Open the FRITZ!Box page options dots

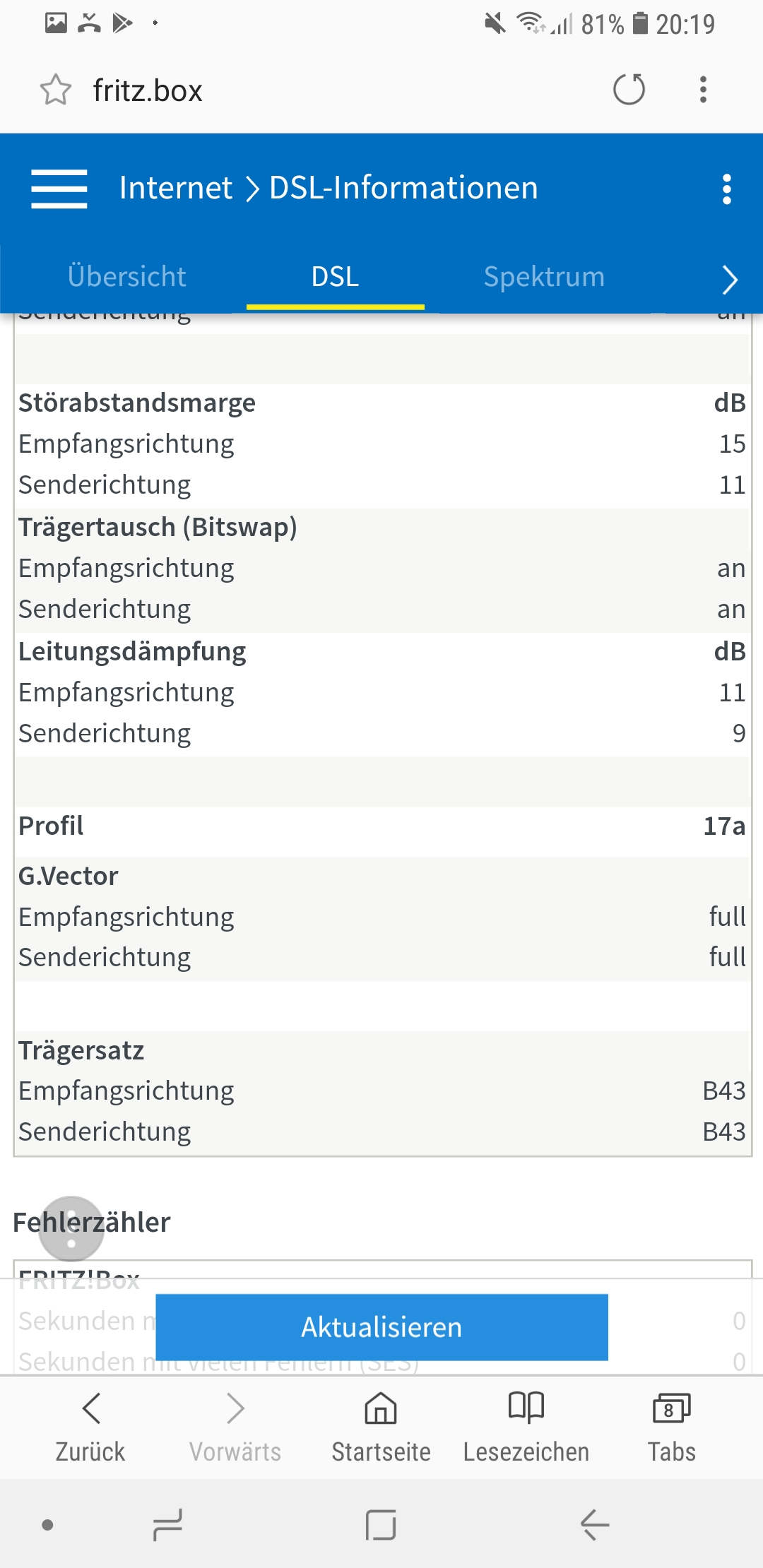coord(727,189)
